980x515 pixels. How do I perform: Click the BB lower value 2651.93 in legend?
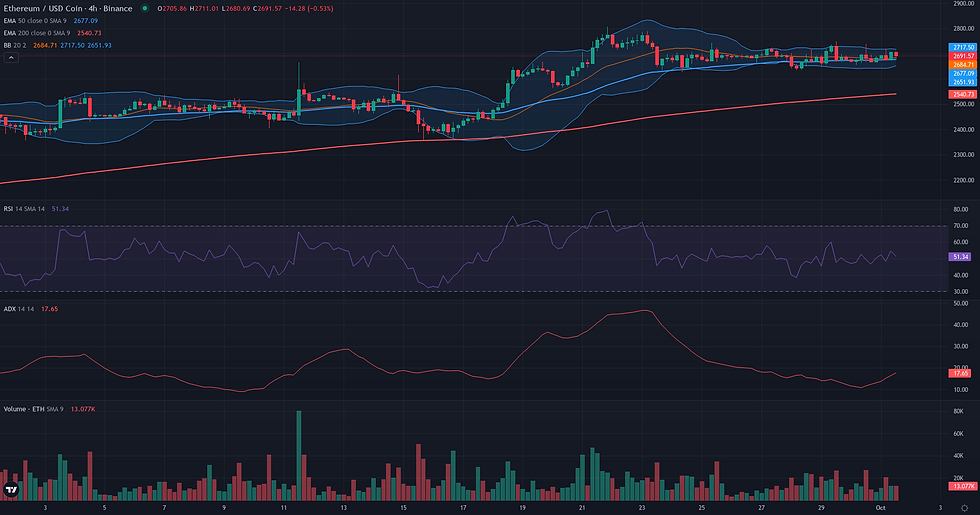point(99,46)
